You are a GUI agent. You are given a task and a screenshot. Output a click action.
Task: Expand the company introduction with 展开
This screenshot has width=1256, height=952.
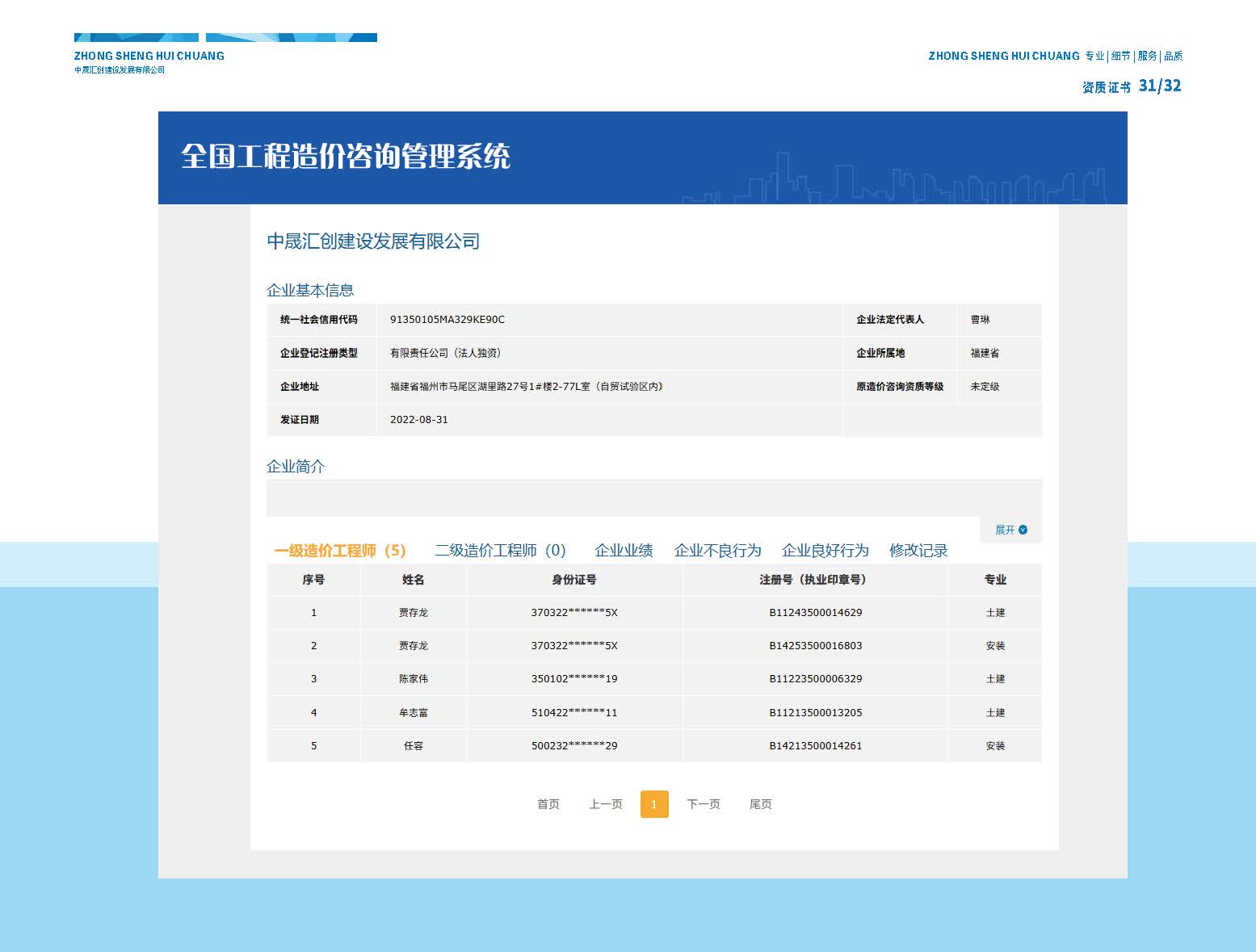(1004, 530)
